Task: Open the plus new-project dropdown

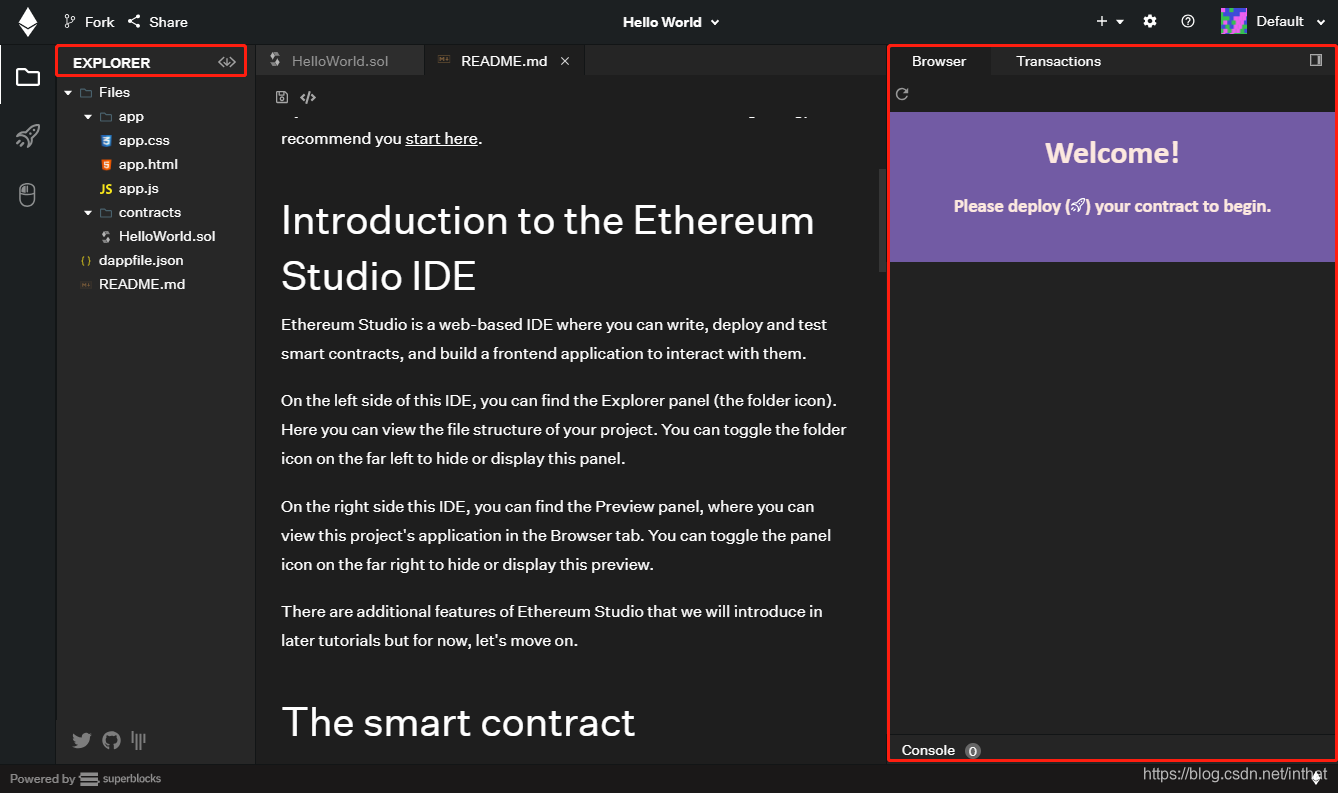Action: click(1109, 22)
